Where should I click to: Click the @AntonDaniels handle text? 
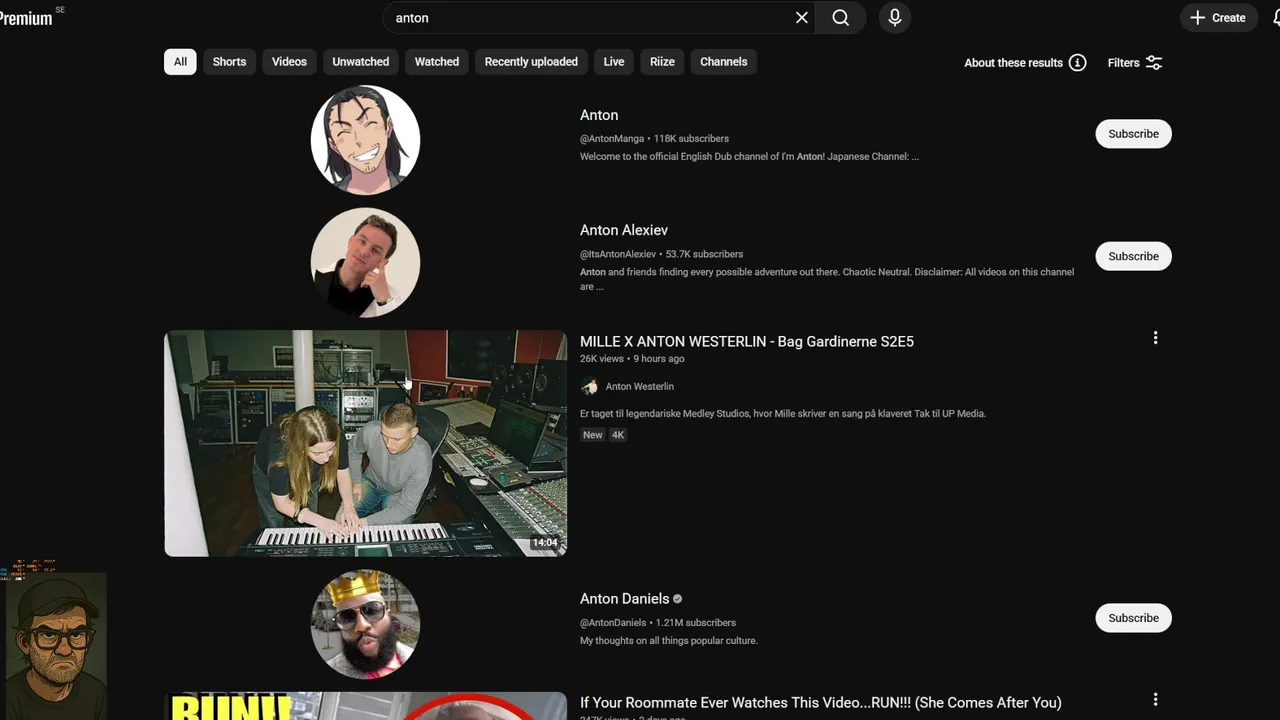click(613, 623)
